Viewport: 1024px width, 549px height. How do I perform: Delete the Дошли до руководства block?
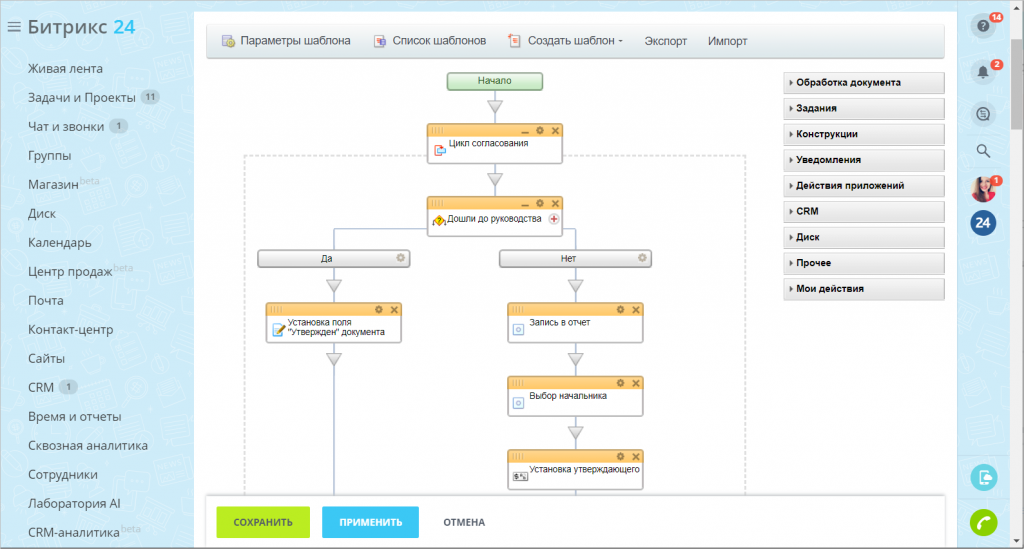tap(555, 204)
